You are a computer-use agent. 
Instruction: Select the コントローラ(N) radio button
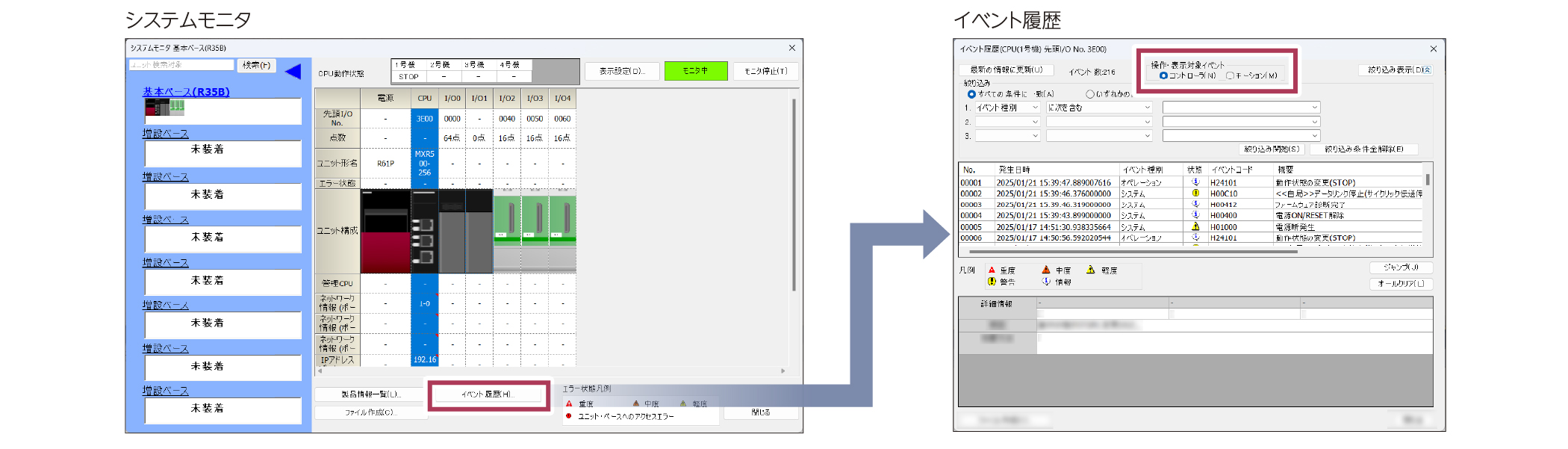click(1163, 75)
